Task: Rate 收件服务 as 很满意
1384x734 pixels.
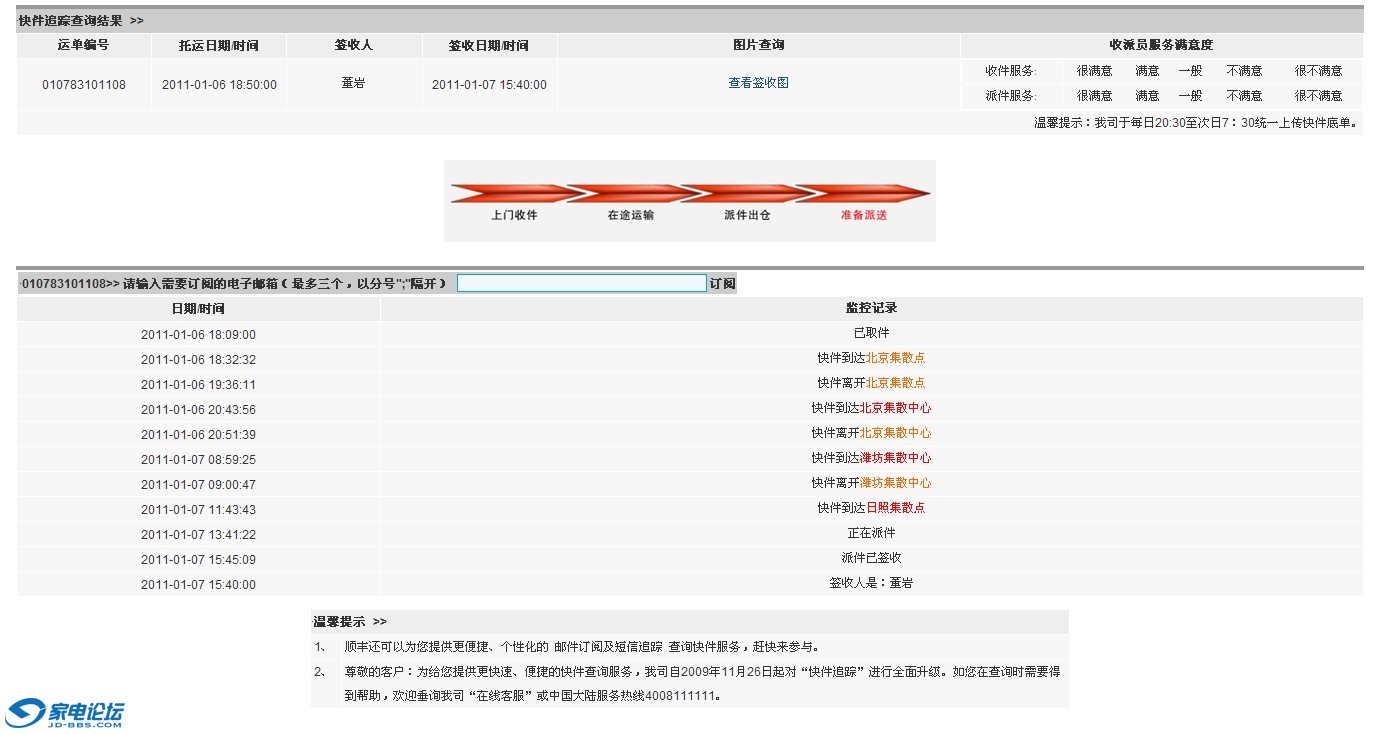Action: (x=1094, y=71)
